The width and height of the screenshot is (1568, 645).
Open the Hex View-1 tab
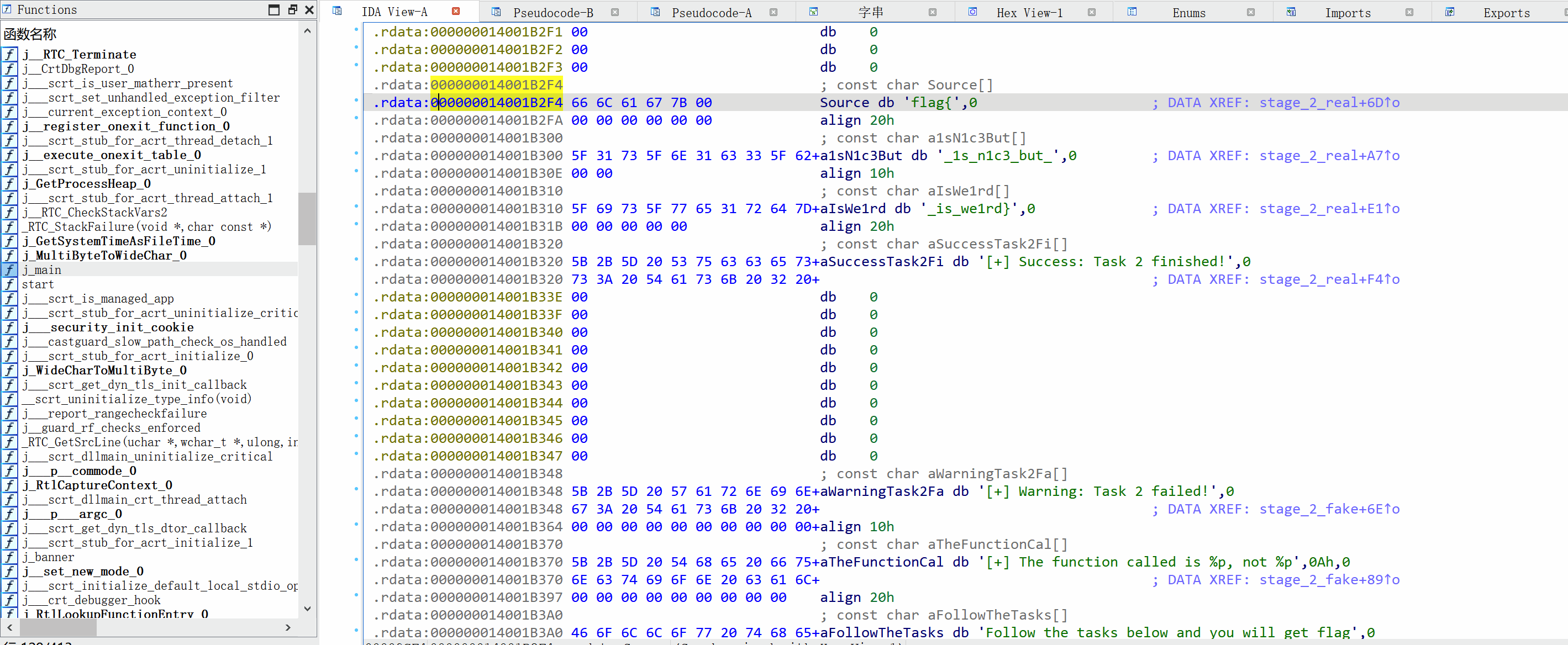[1029, 13]
